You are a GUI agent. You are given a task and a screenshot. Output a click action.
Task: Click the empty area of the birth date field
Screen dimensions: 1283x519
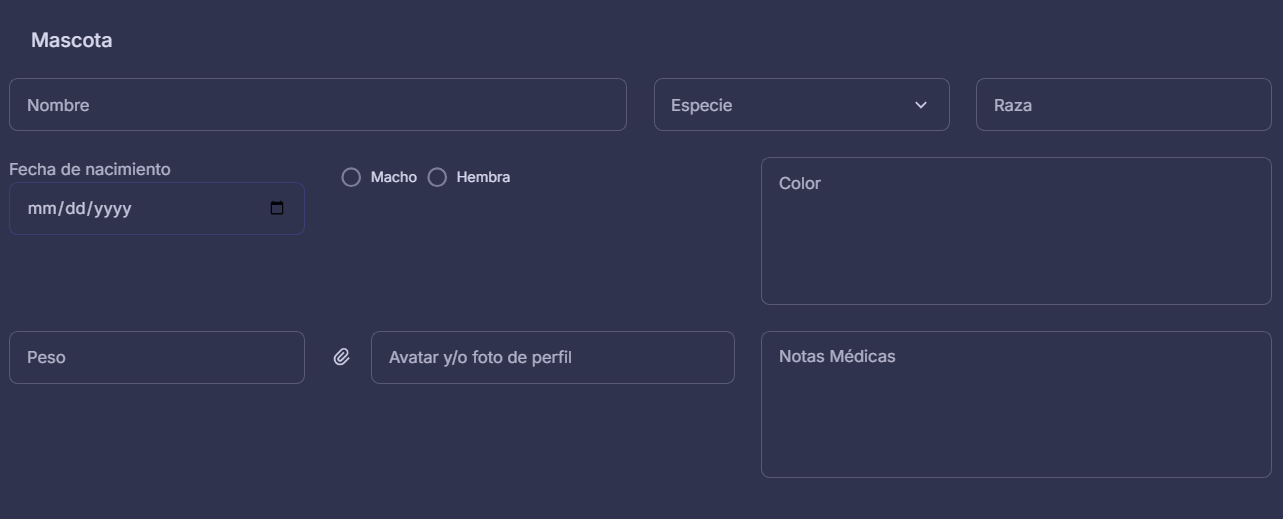pos(200,209)
